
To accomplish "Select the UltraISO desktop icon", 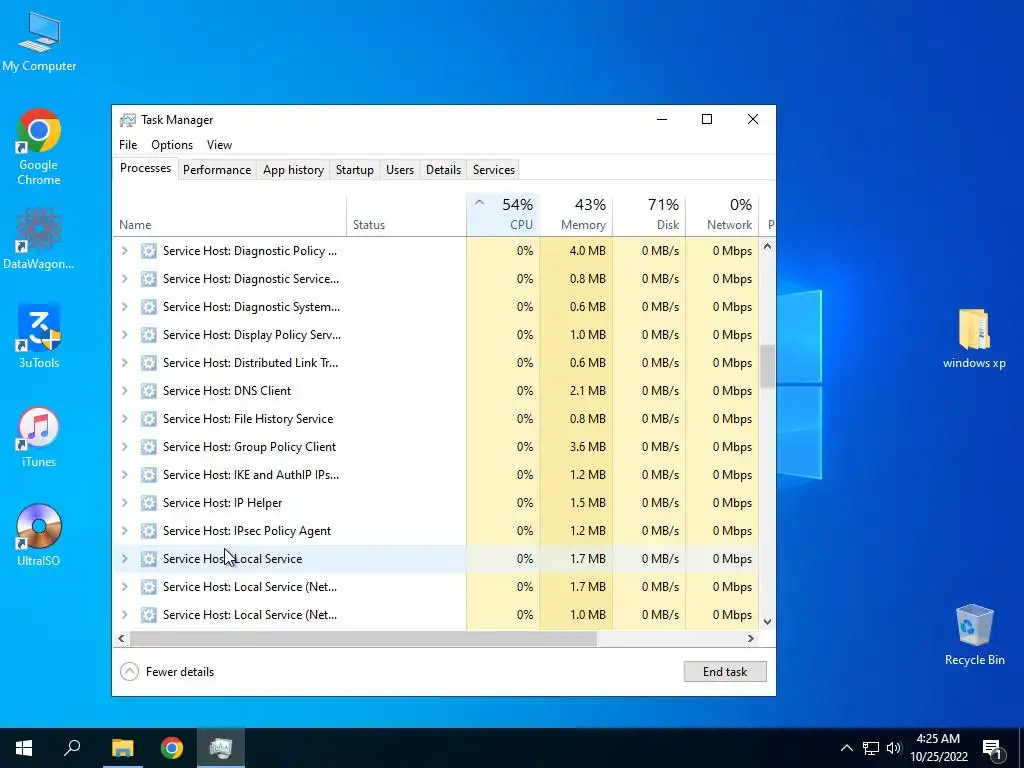I will click(x=39, y=535).
